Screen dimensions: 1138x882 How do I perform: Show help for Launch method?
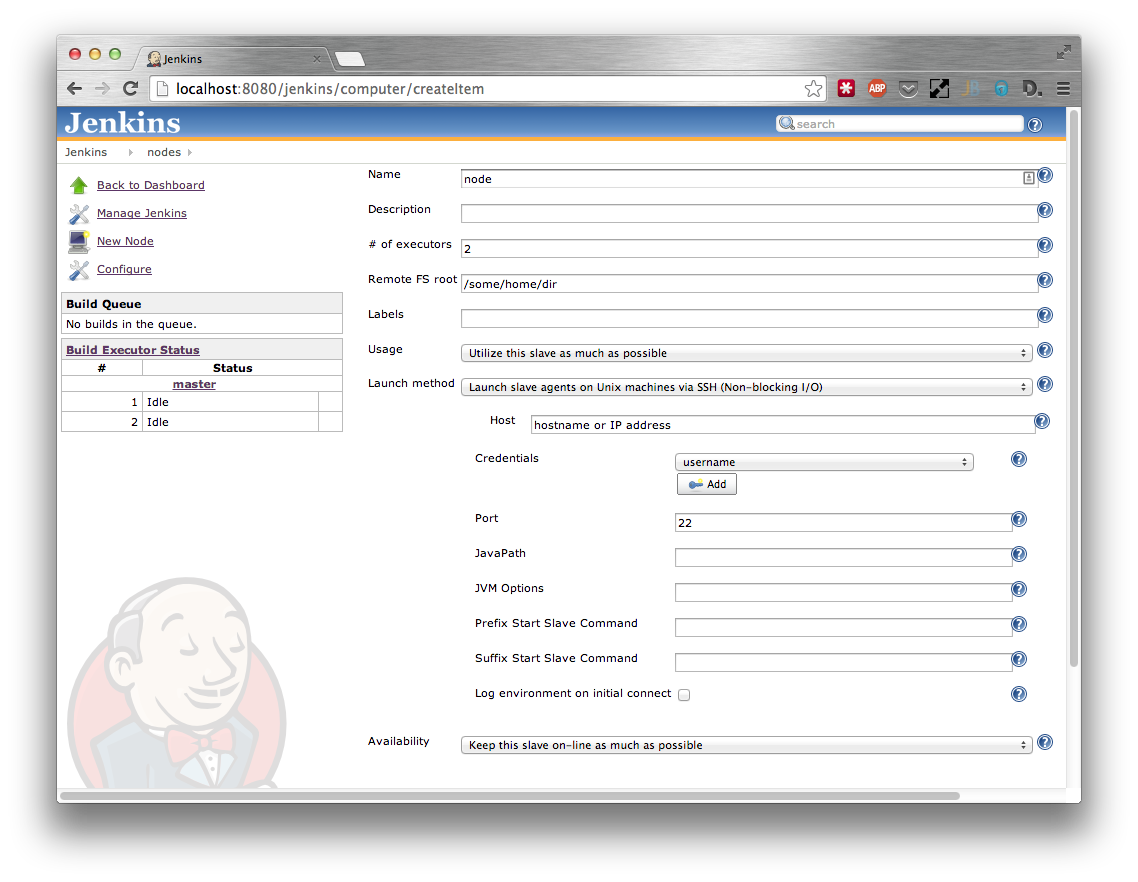pyautogui.click(x=1045, y=384)
